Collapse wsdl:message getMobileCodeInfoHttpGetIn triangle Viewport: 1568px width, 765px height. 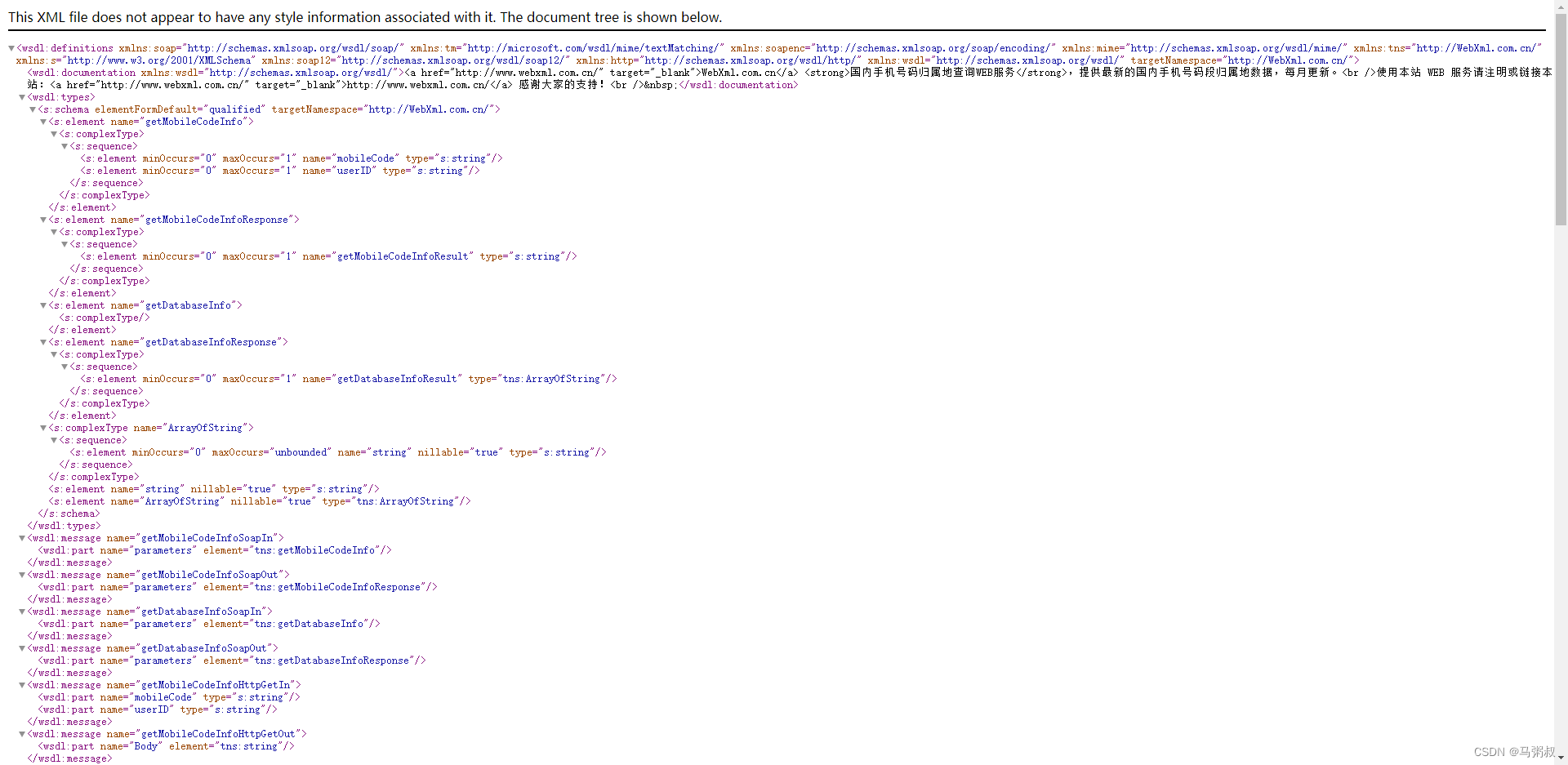(22, 685)
